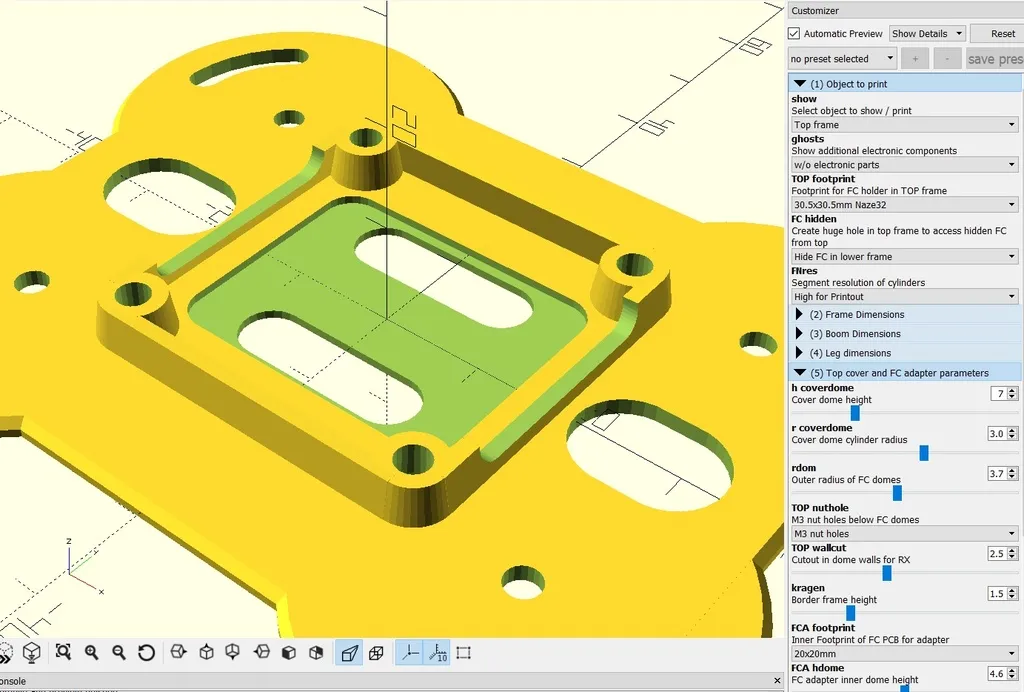Screen dimensions: 1024x692
Task: Click the Reset button in Customizer
Action: tap(1001, 34)
